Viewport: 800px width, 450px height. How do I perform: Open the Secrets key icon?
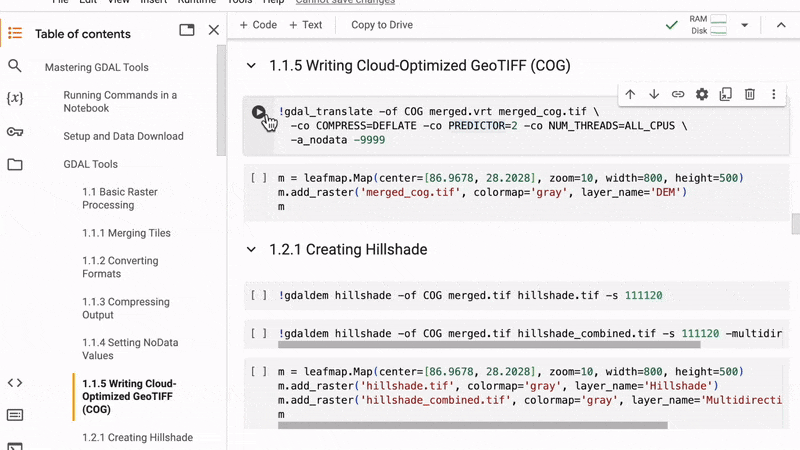tap(15, 132)
